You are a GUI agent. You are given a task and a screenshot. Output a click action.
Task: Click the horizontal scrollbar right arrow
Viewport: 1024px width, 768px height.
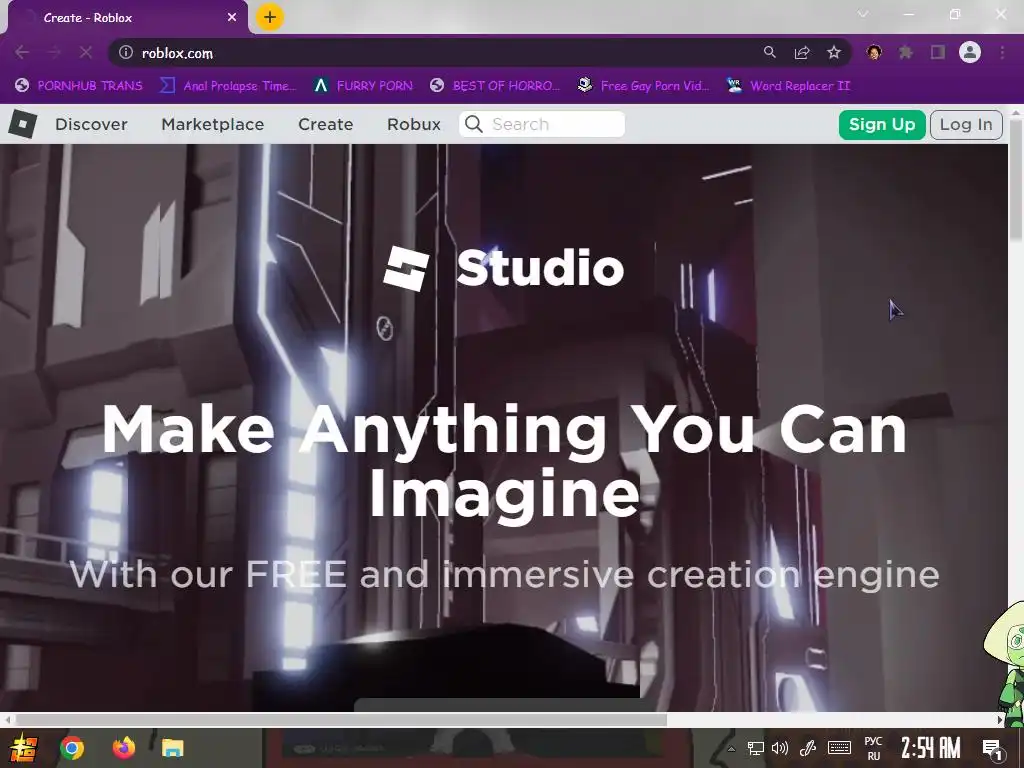point(1000,720)
